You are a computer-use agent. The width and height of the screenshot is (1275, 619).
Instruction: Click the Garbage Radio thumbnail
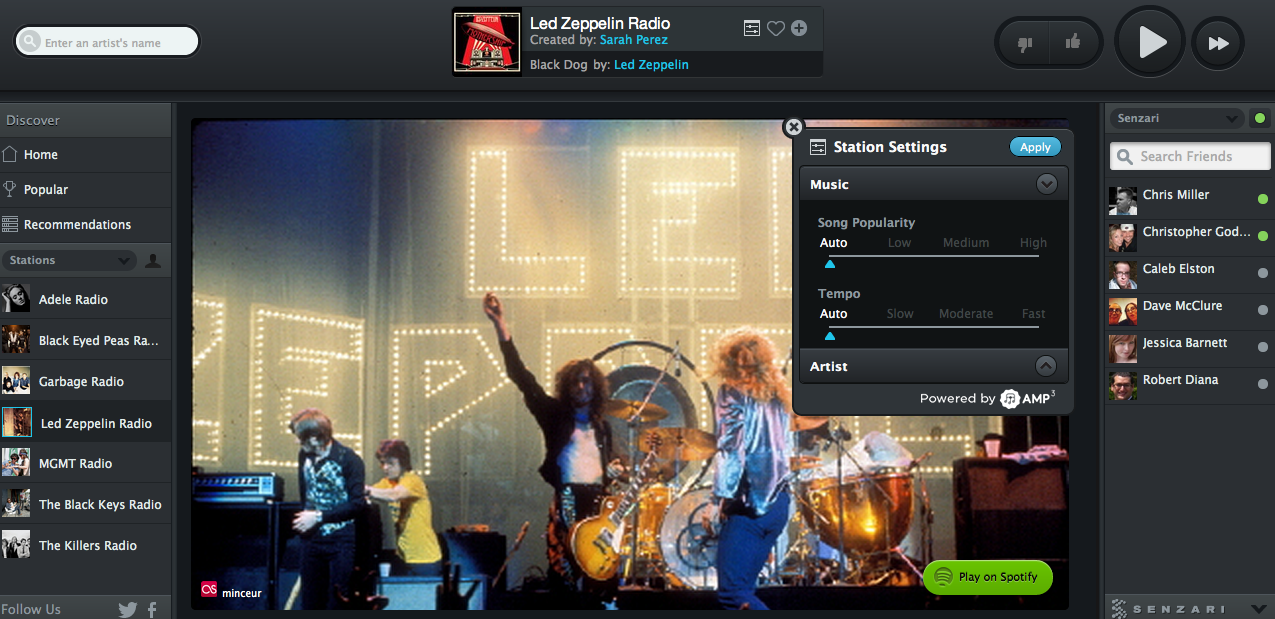click(x=16, y=380)
